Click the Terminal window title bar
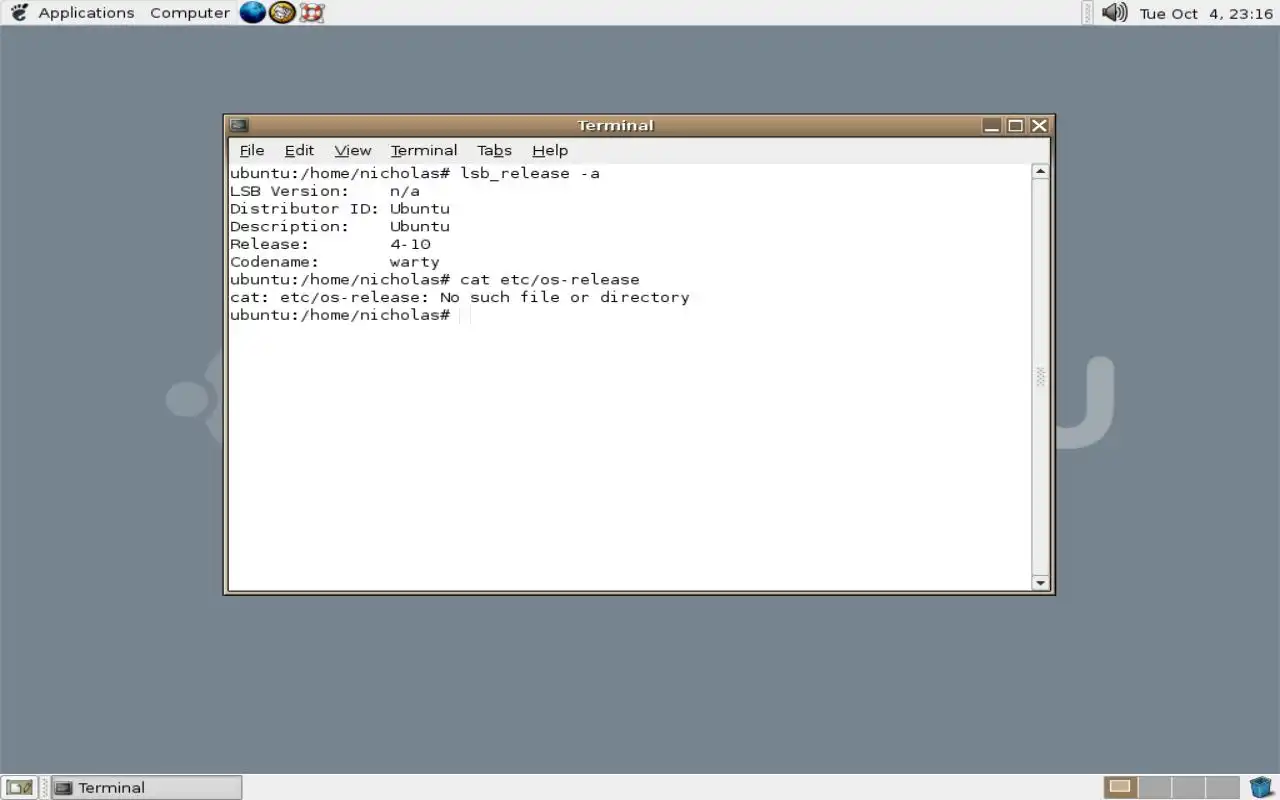The height and width of the screenshot is (800, 1280). click(615, 125)
